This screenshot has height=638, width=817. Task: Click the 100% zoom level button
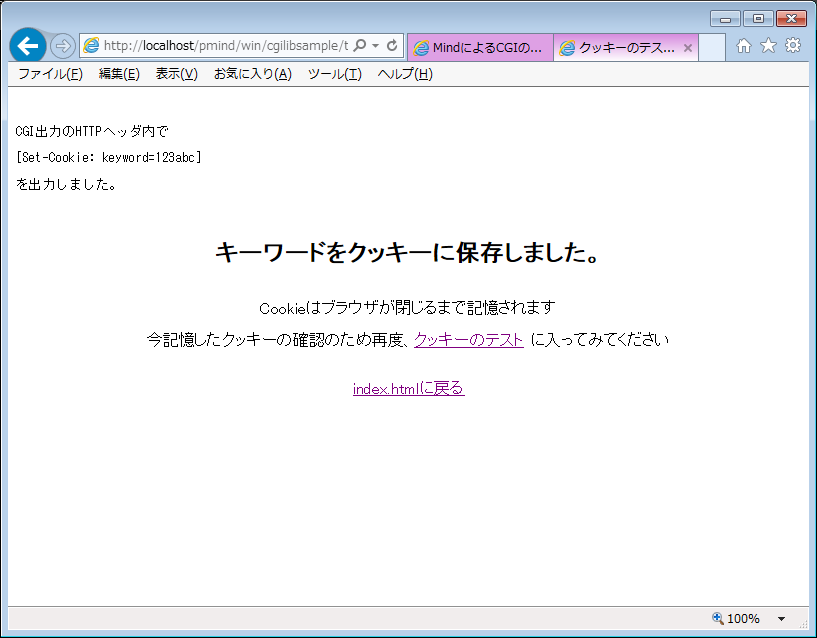point(743,619)
